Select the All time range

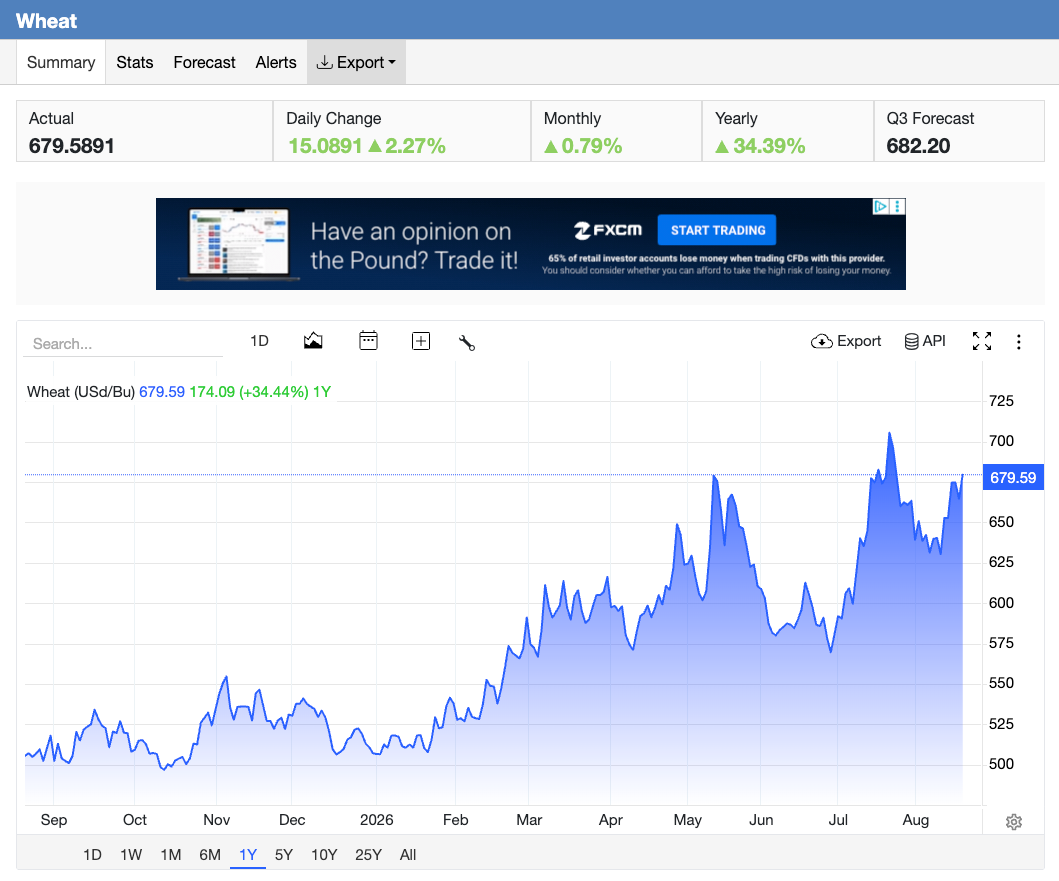point(407,855)
